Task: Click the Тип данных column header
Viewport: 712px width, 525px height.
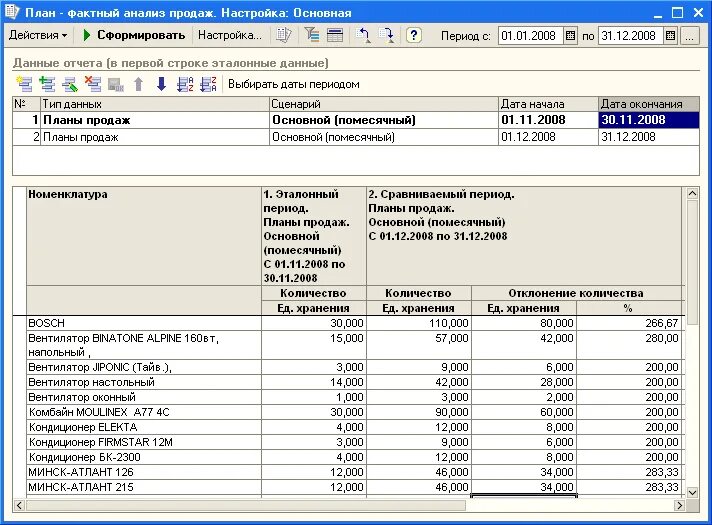Action: coord(155,104)
